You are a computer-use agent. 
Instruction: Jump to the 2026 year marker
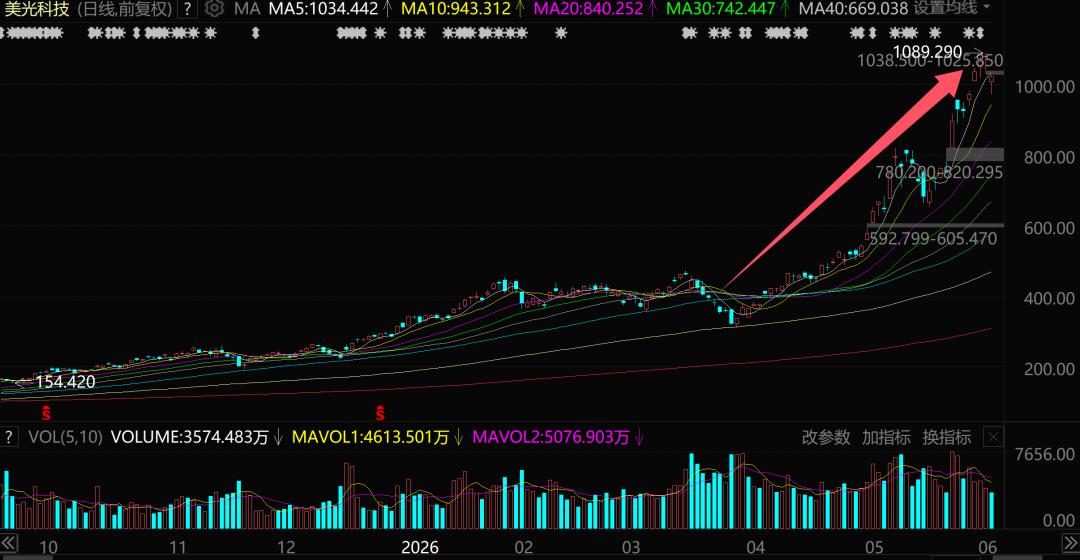click(419, 548)
